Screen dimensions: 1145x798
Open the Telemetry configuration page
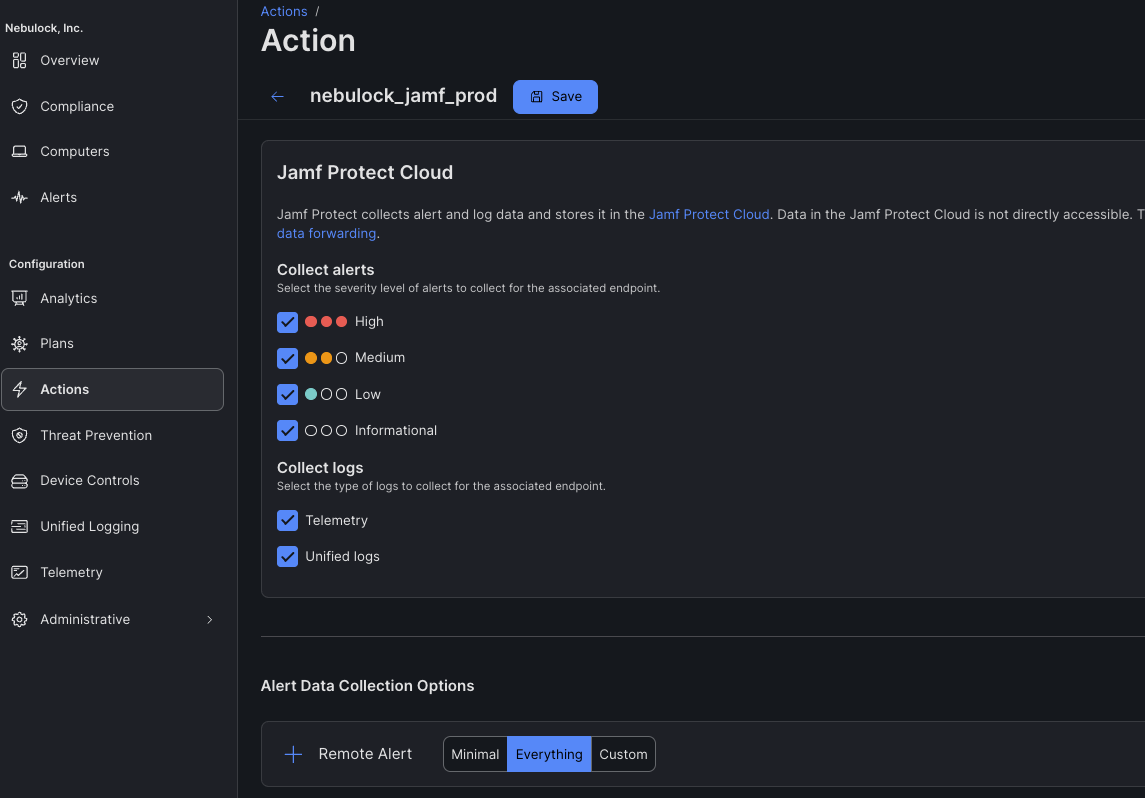pos(71,573)
